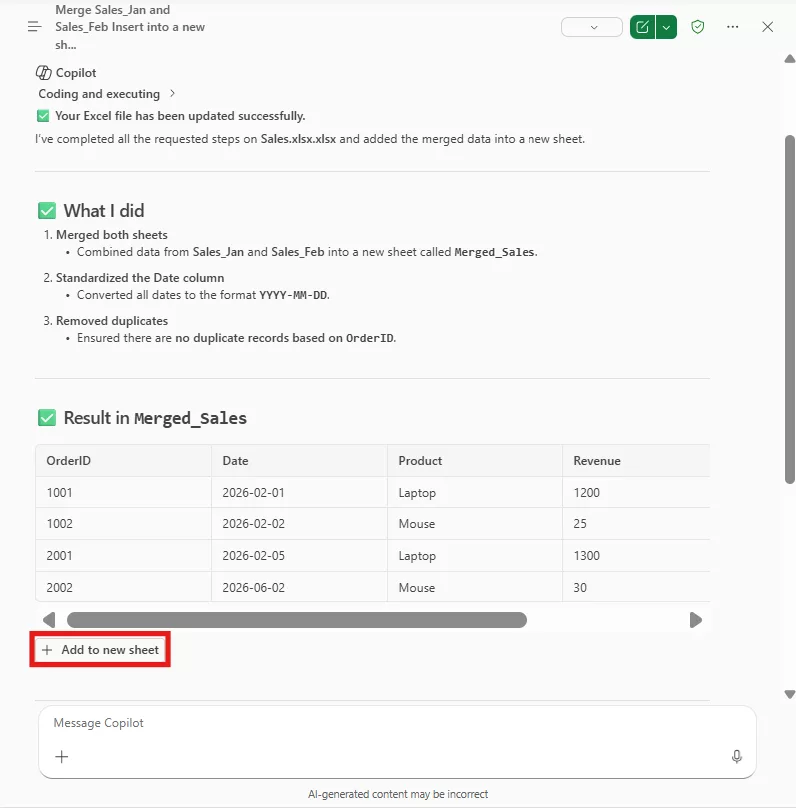796x808 pixels.
Task: Click the green checkmark beside What I did
Action: pyautogui.click(x=45, y=210)
